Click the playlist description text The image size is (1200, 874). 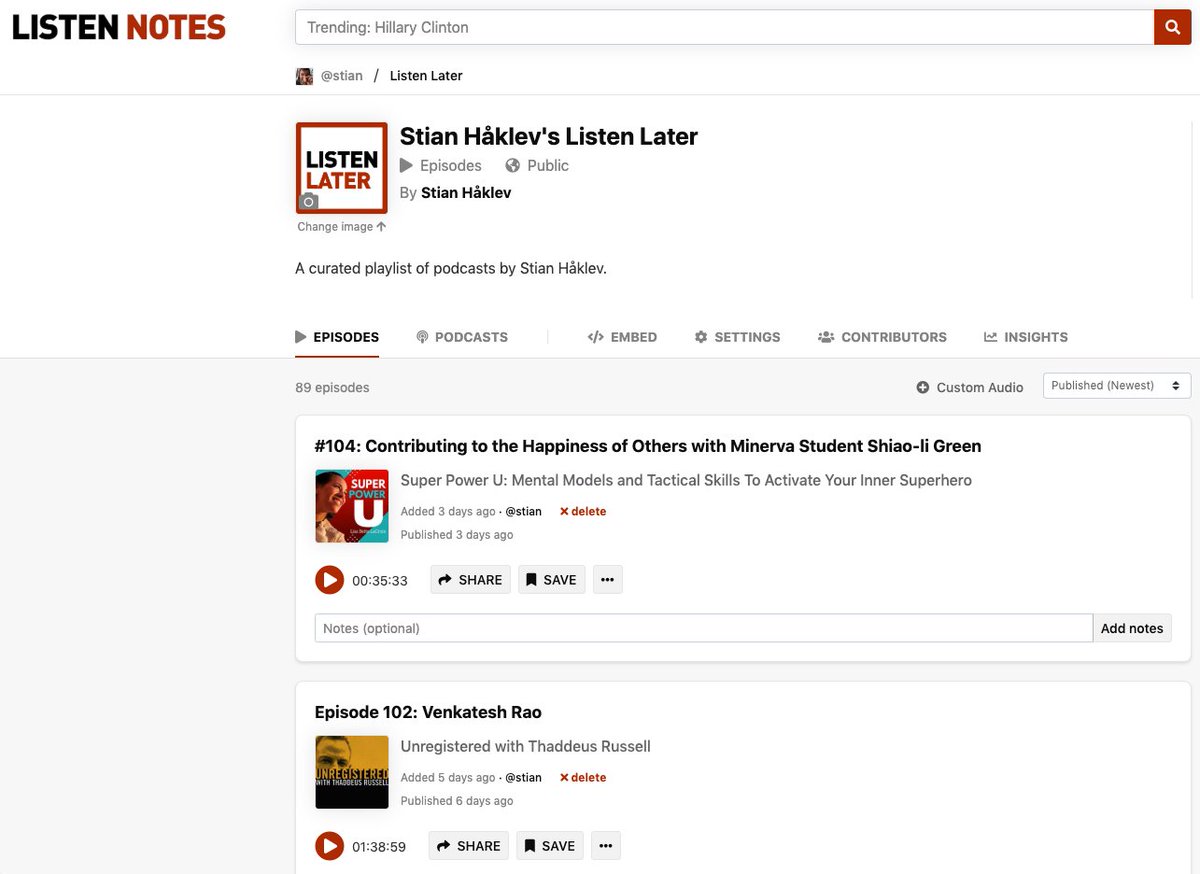[x=451, y=268]
